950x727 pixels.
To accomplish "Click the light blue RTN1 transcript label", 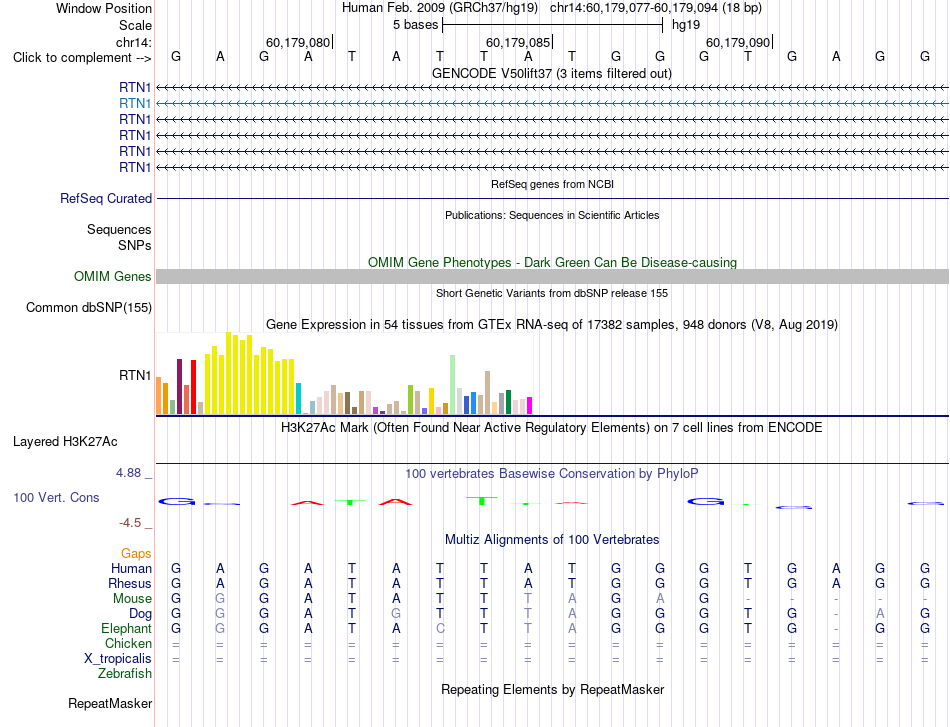I will 135,104.
